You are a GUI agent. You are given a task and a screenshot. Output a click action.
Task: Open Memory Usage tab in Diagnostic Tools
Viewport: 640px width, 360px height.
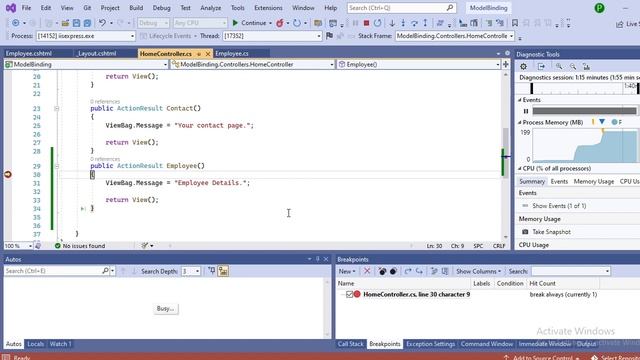[x=593, y=181]
